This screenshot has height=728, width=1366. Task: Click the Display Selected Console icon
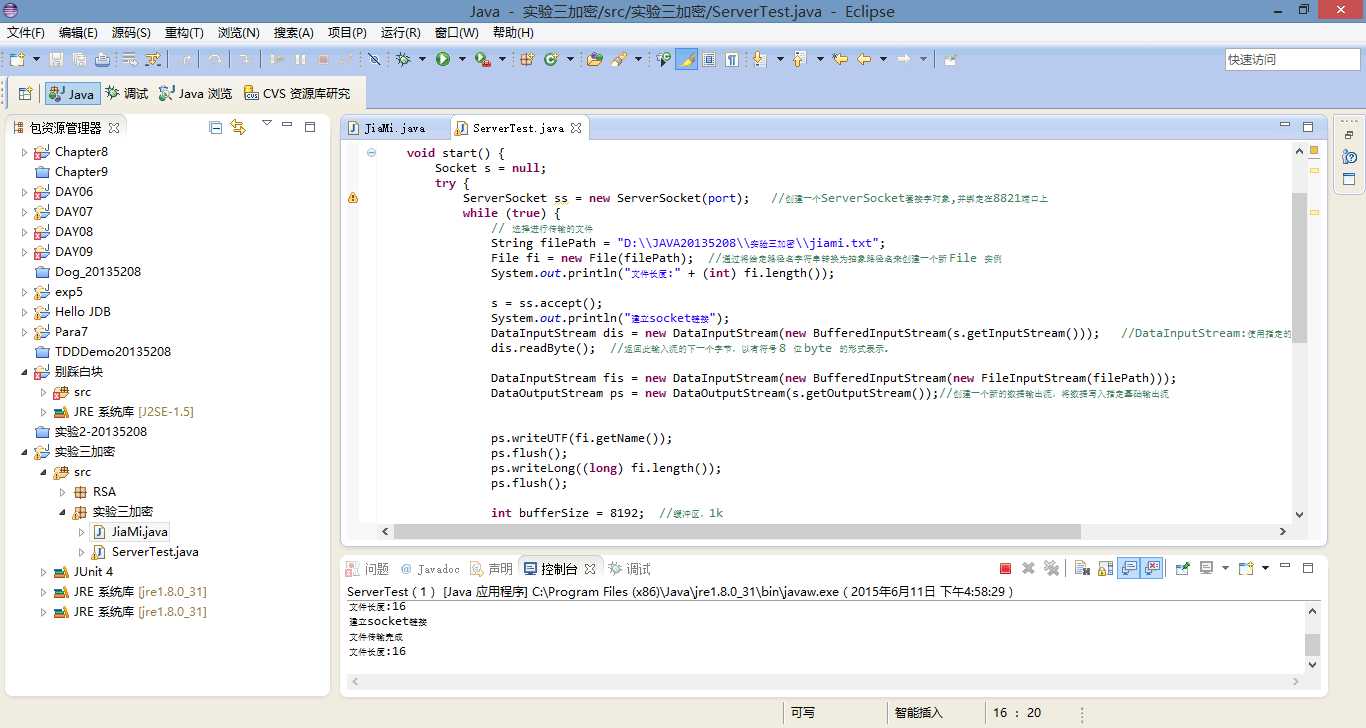coord(1207,568)
